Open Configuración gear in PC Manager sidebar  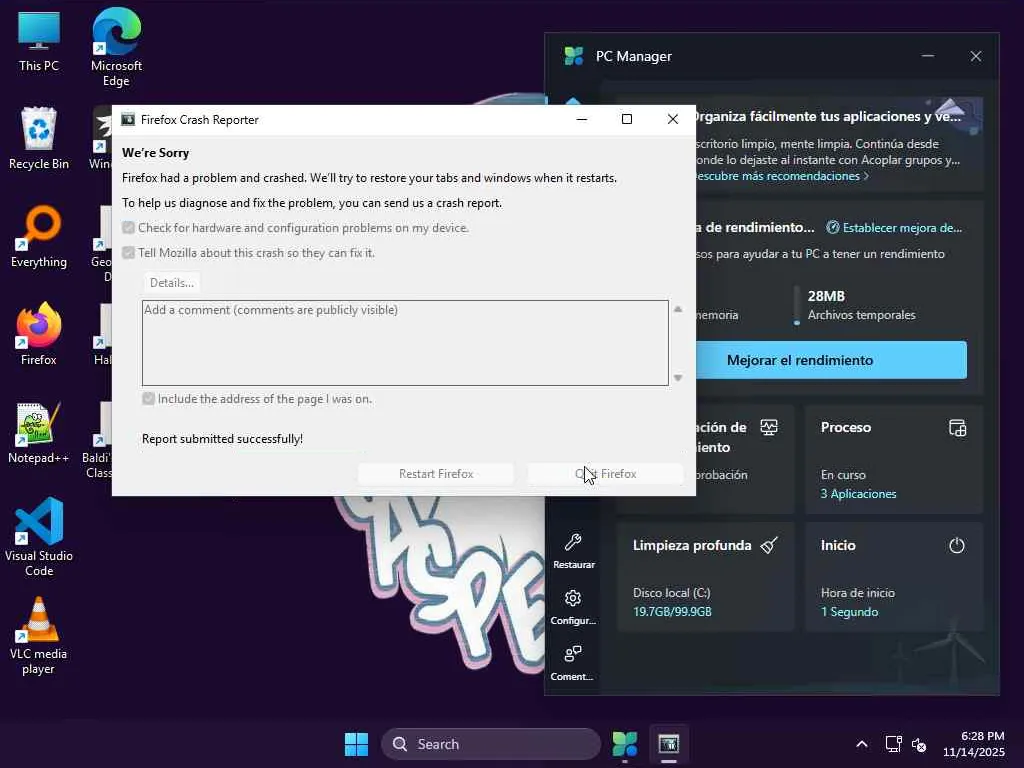tap(573, 607)
